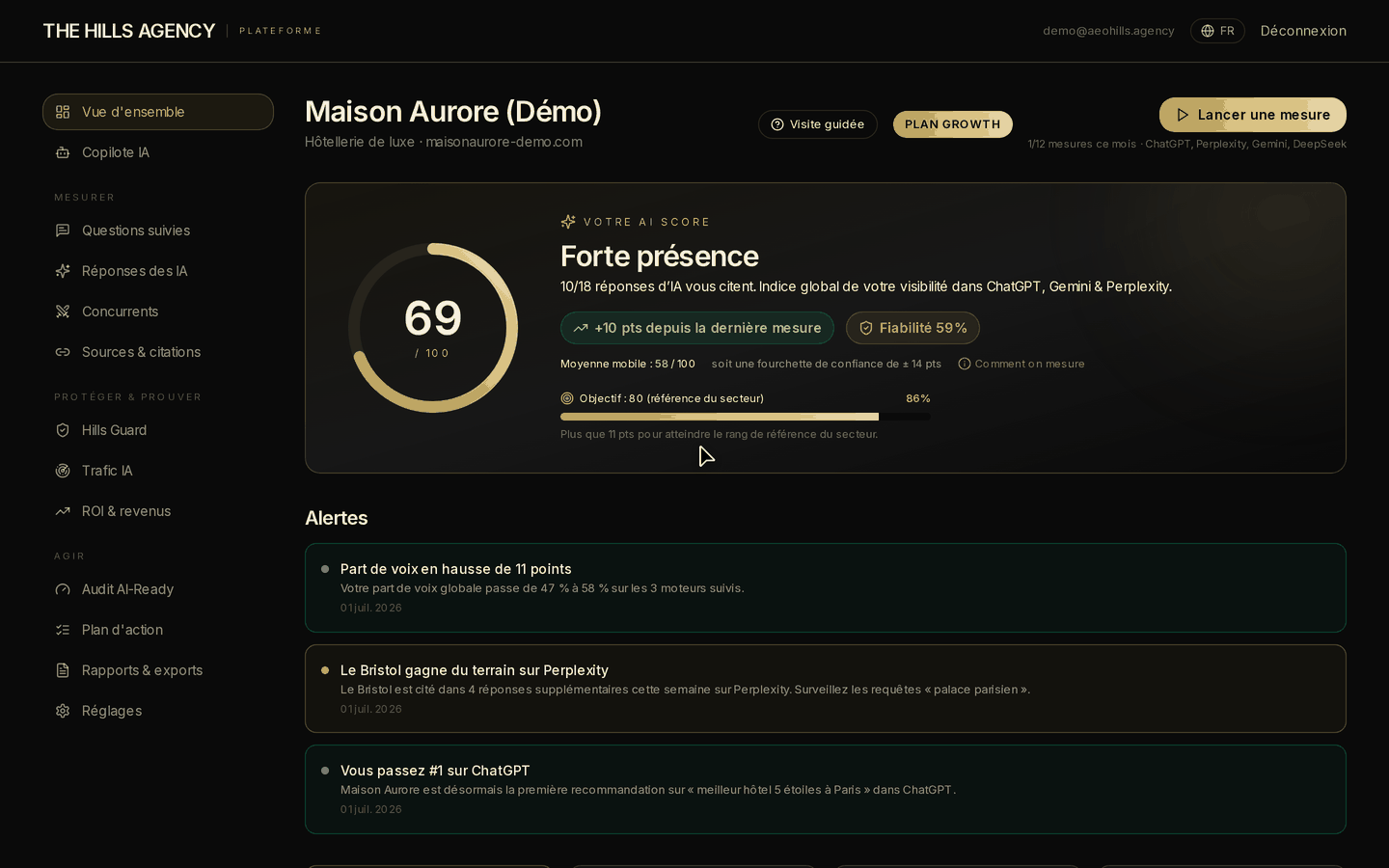
Task: Open the Part de voix en hausse alert
Action: pyautogui.click(x=826, y=588)
